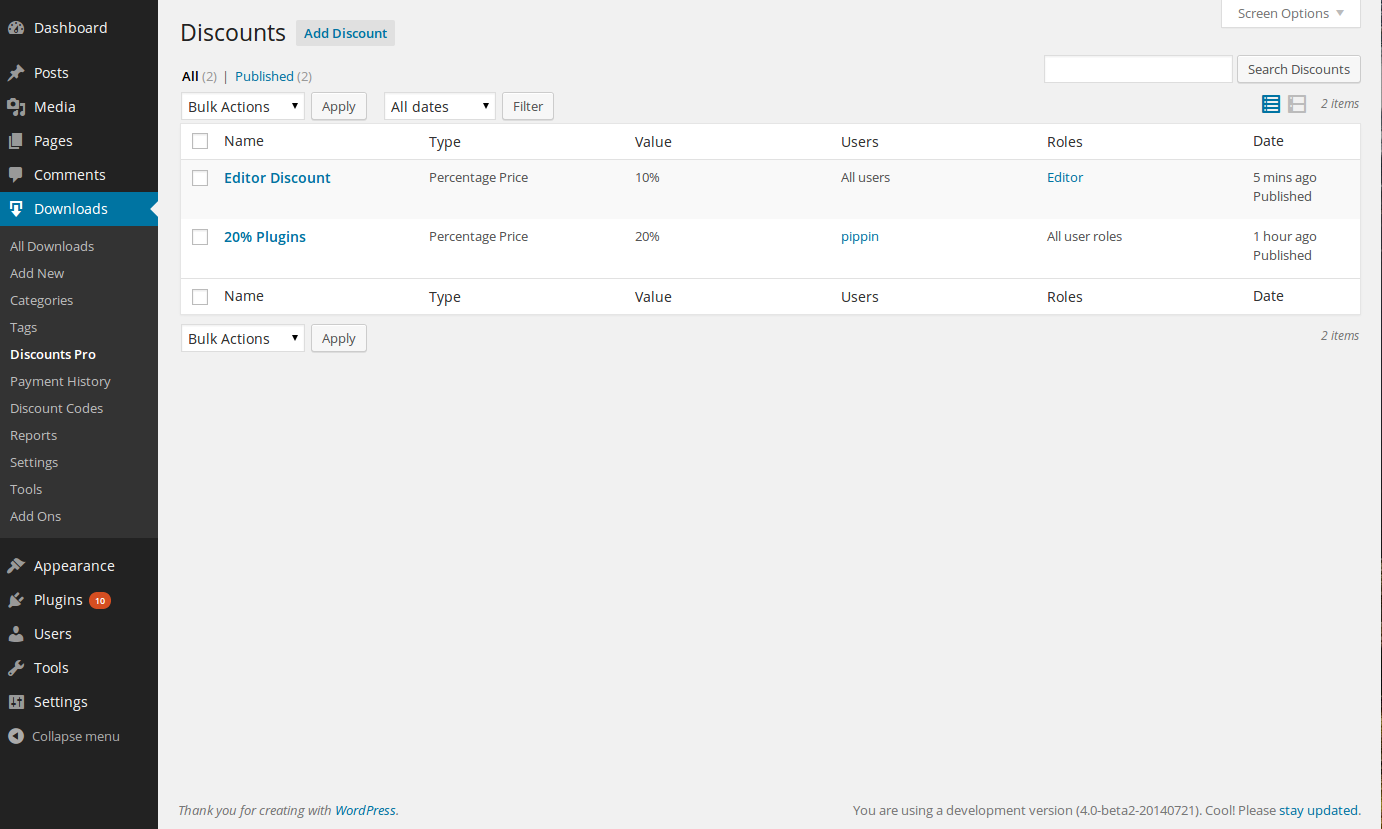Switch to excerpt view icon
This screenshot has width=1382, height=829.
[1297, 104]
